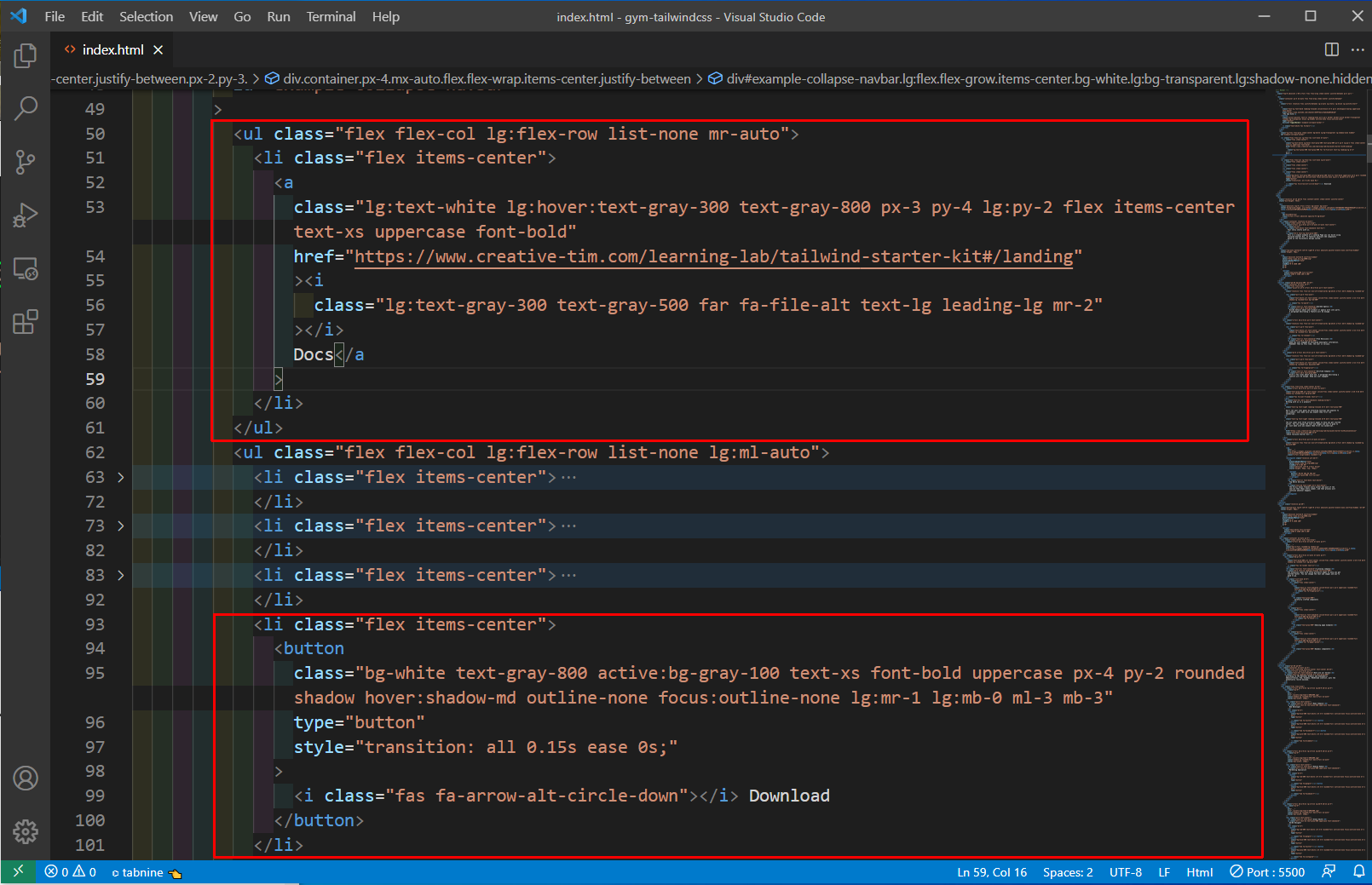The height and width of the screenshot is (885, 1372).
Task: Click the word Download on line 99
Action: [x=789, y=796]
